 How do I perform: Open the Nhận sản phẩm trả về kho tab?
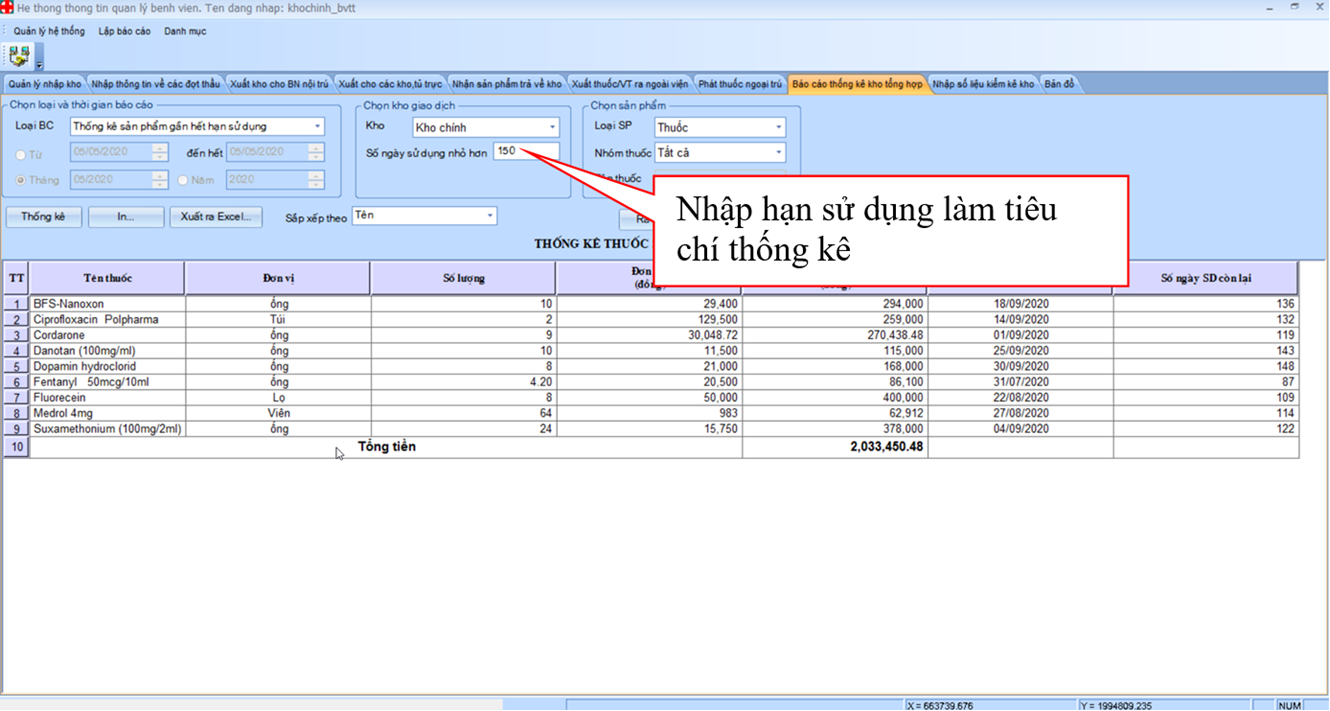click(507, 84)
